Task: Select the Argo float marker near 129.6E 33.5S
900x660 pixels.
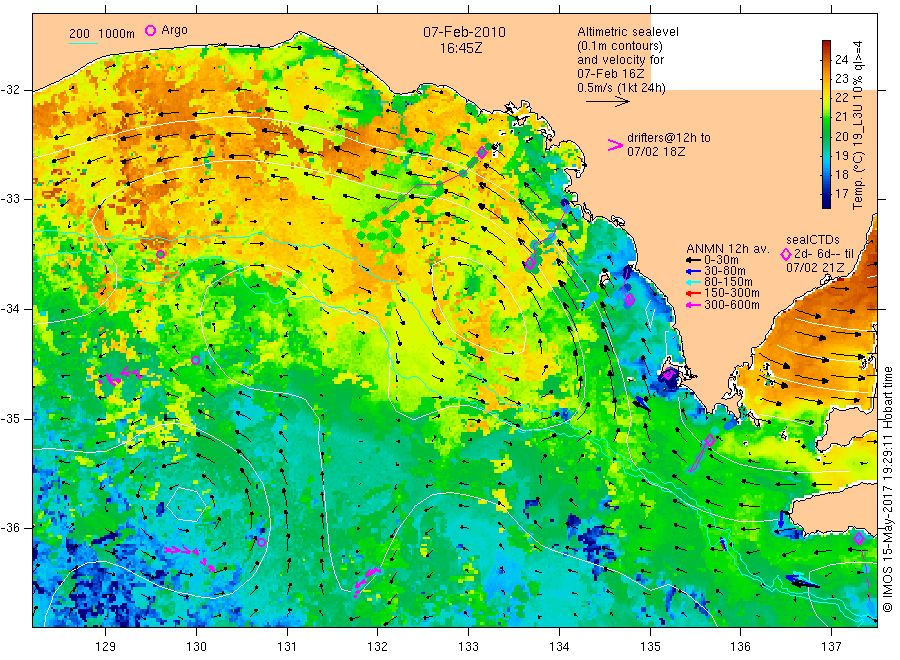Action: 160,254
